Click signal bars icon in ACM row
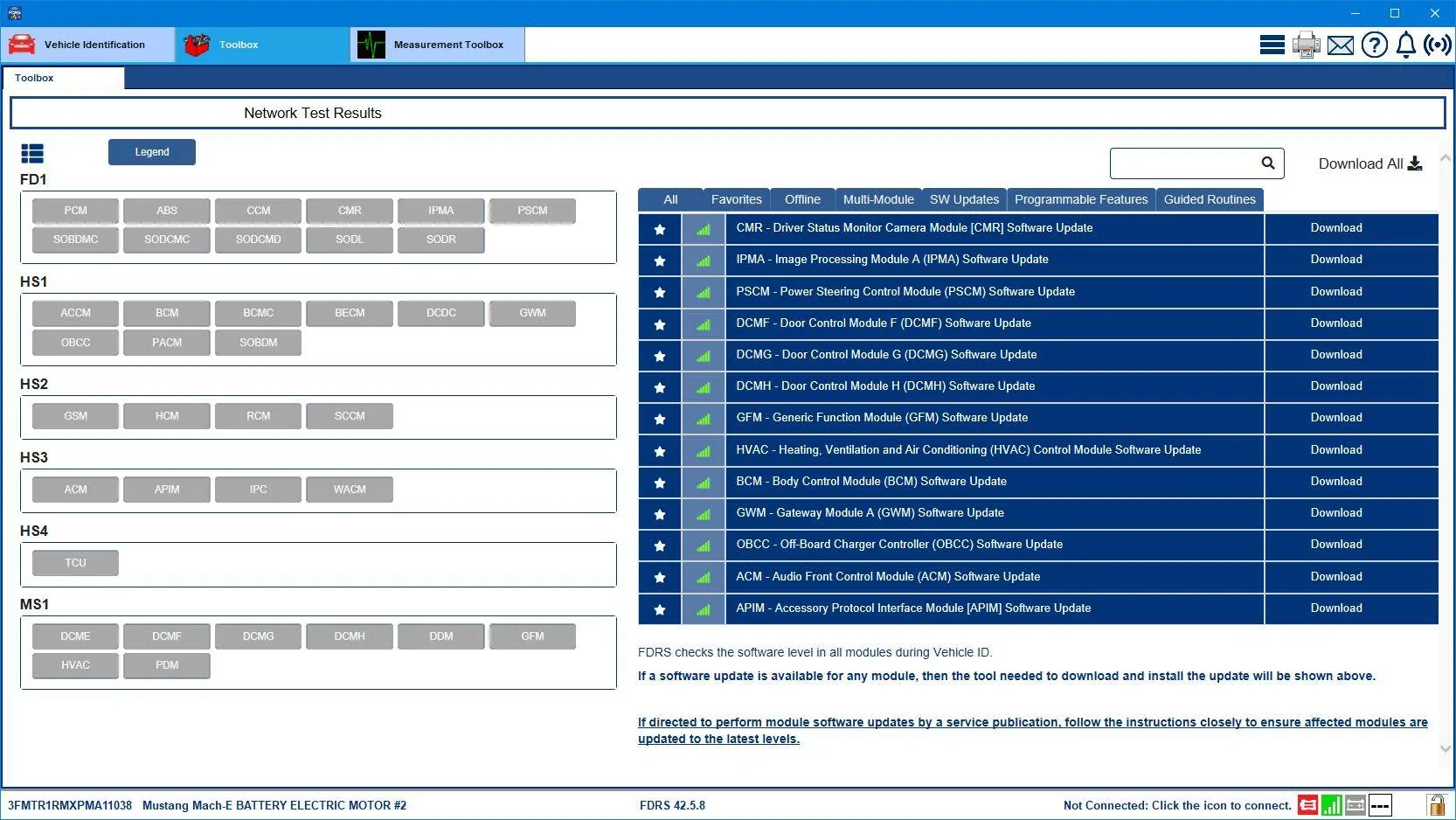 tap(704, 577)
